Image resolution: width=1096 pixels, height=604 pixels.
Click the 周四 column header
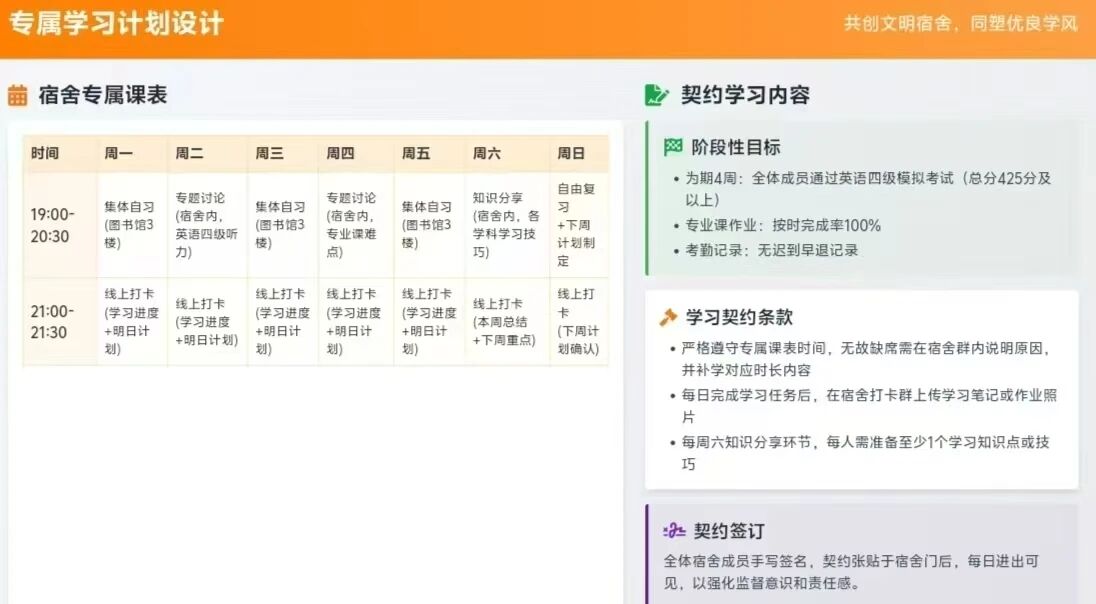[340, 154]
